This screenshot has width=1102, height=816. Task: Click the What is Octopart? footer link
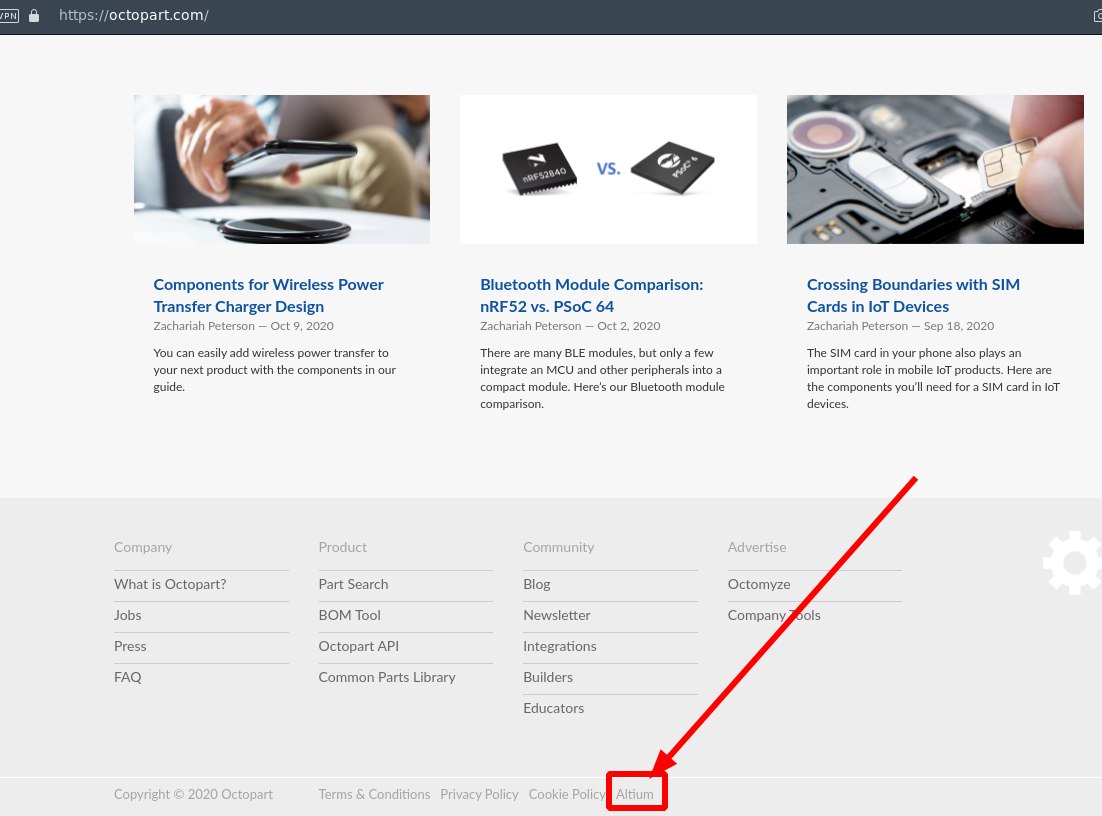pyautogui.click(x=170, y=584)
